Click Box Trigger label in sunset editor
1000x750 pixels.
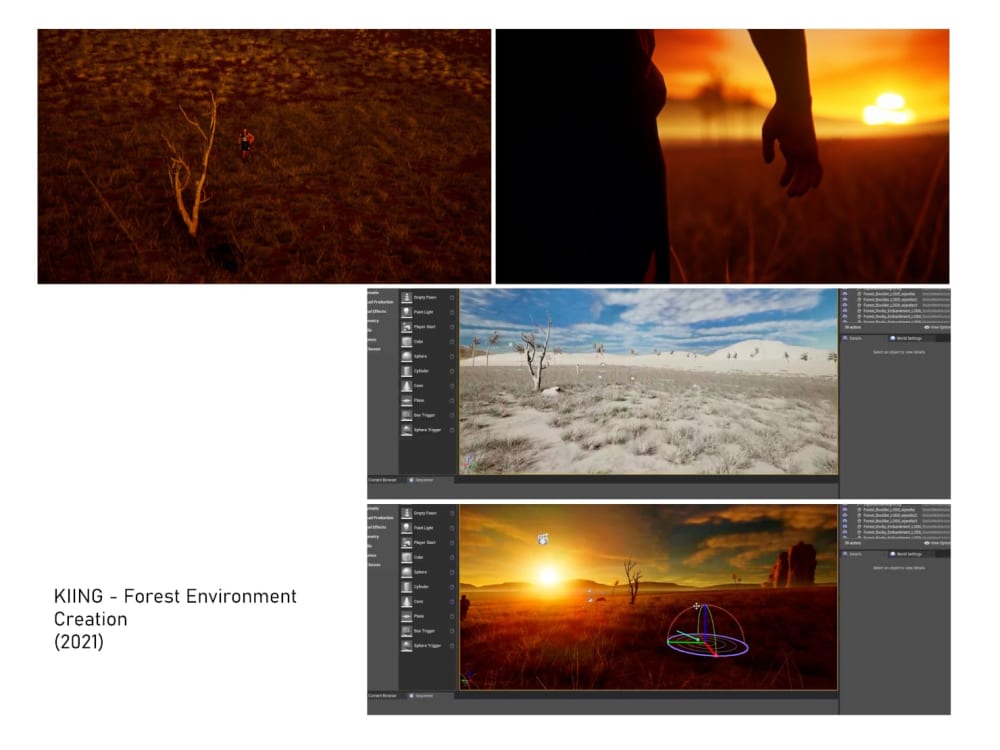tap(424, 631)
